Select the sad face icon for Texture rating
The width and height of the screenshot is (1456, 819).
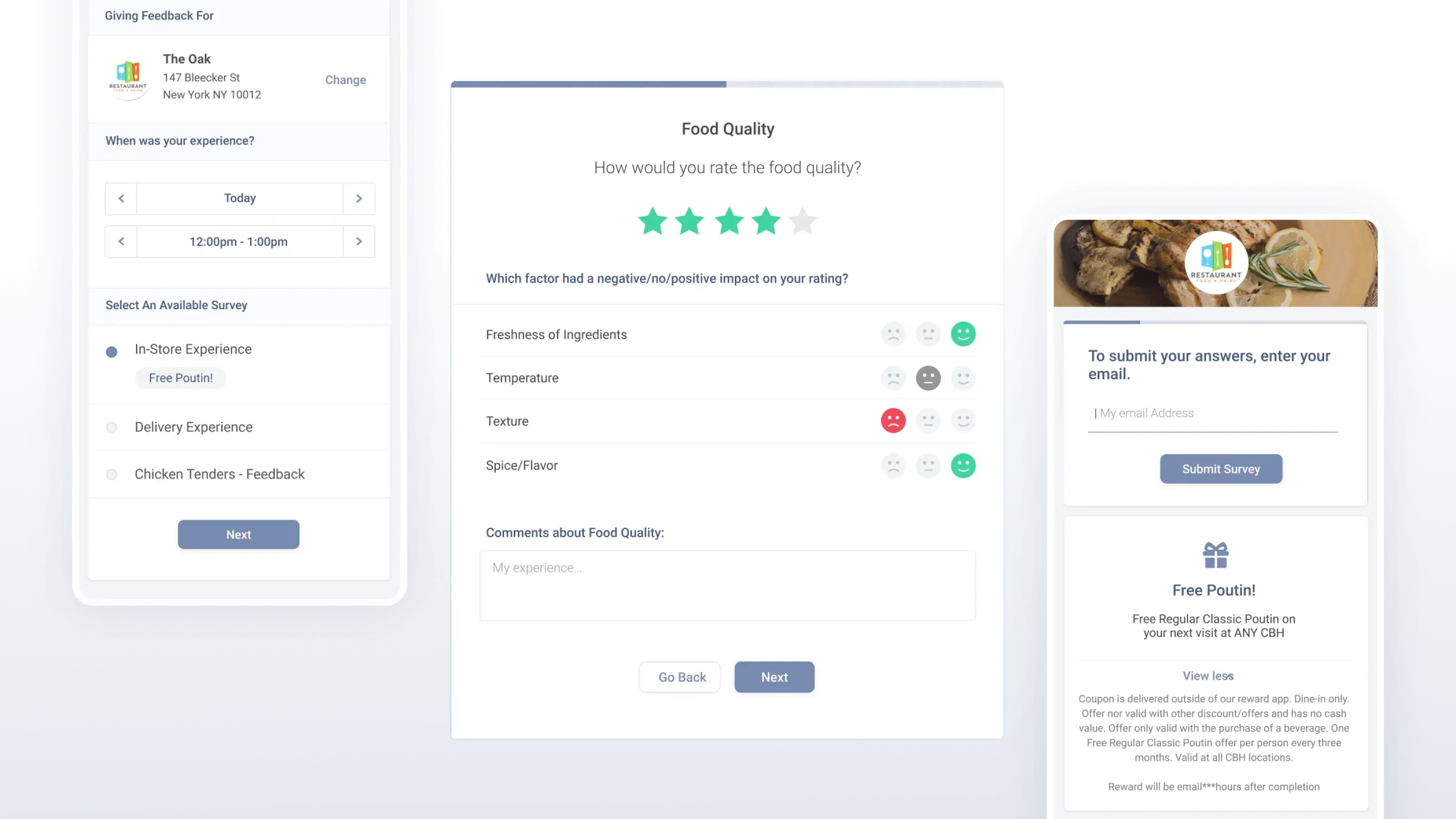pyautogui.click(x=892, y=421)
